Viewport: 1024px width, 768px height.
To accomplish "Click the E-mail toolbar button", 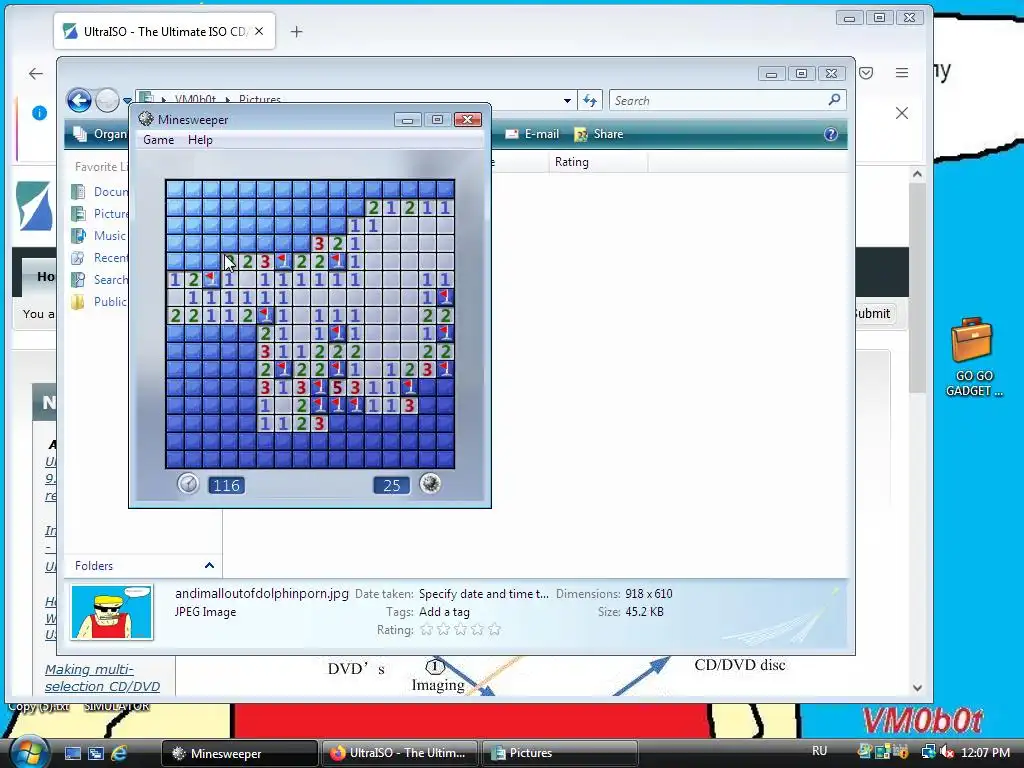I will (532, 134).
